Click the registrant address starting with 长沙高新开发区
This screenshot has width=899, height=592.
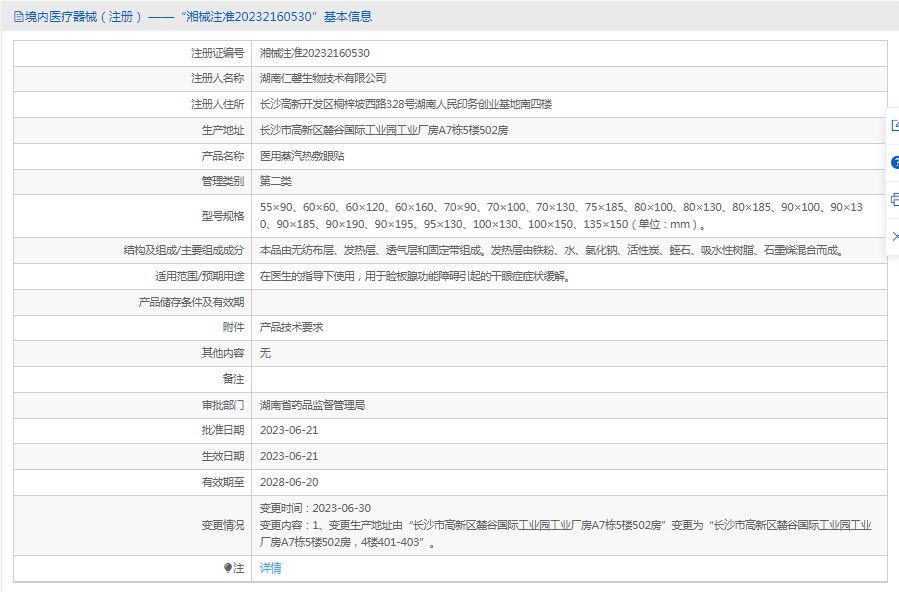click(405, 105)
